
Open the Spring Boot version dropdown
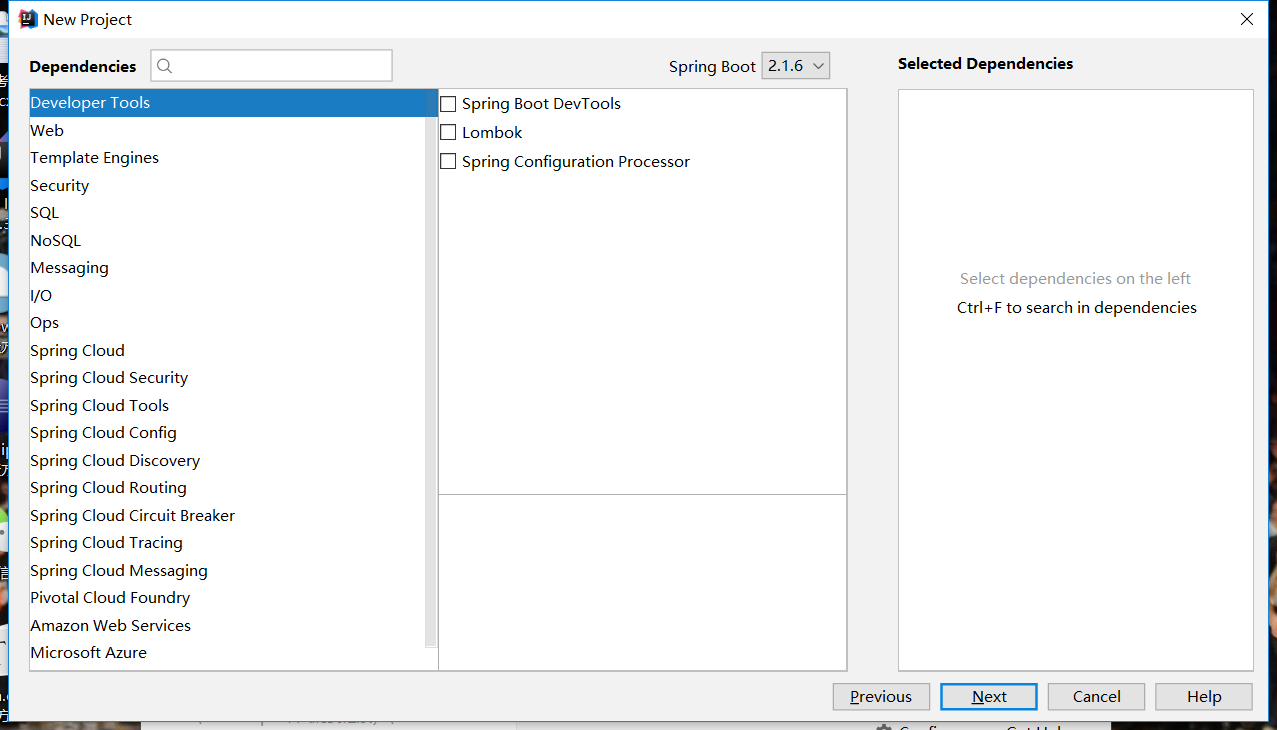click(x=796, y=66)
